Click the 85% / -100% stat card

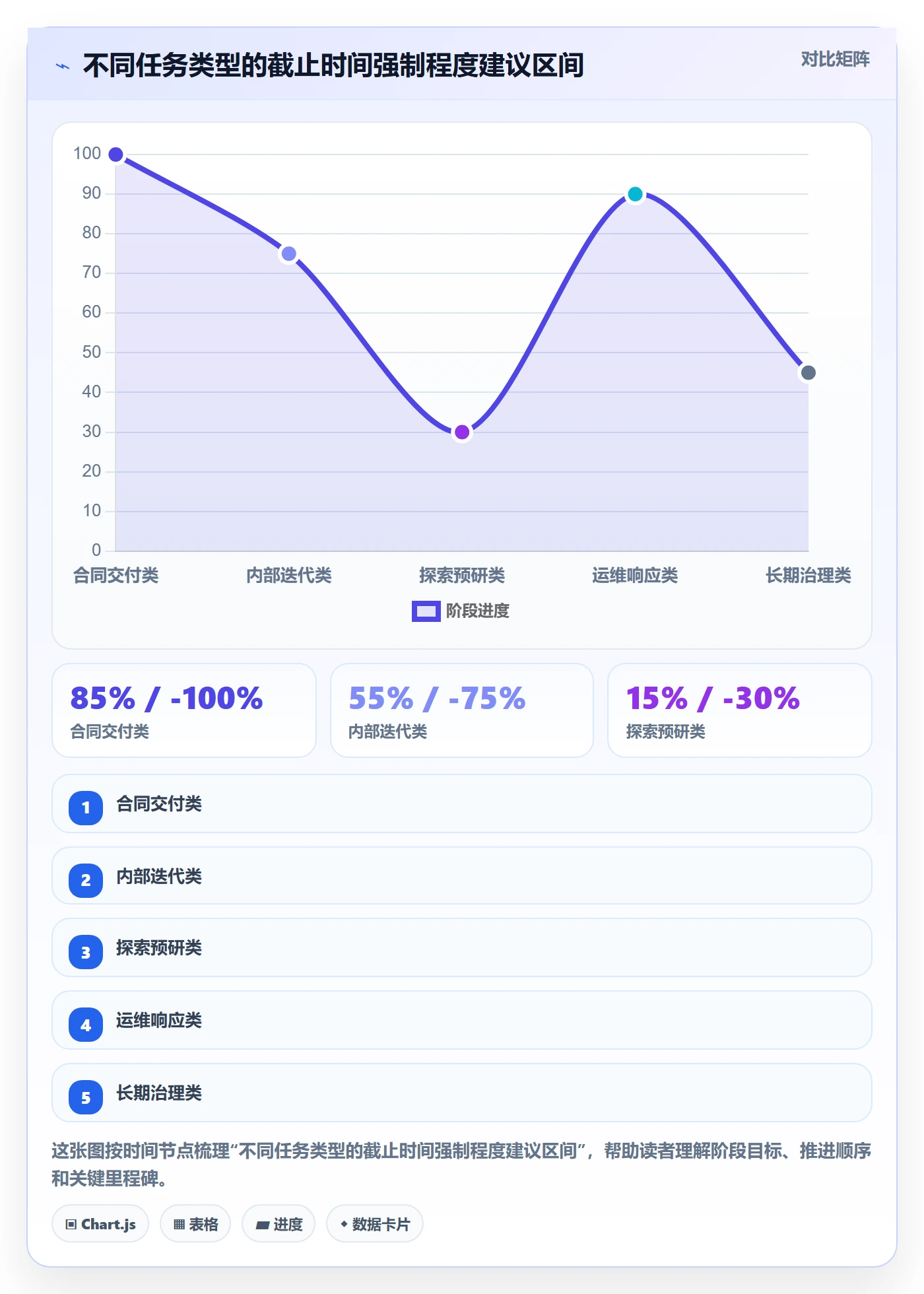(x=184, y=710)
